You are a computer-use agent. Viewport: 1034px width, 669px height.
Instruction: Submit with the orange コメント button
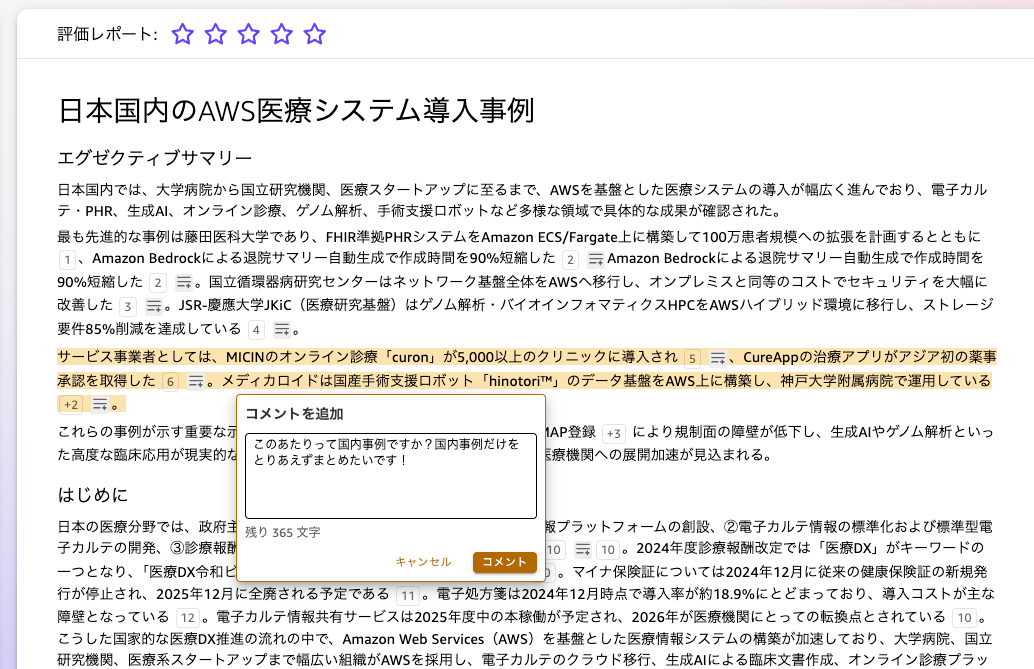pos(504,561)
